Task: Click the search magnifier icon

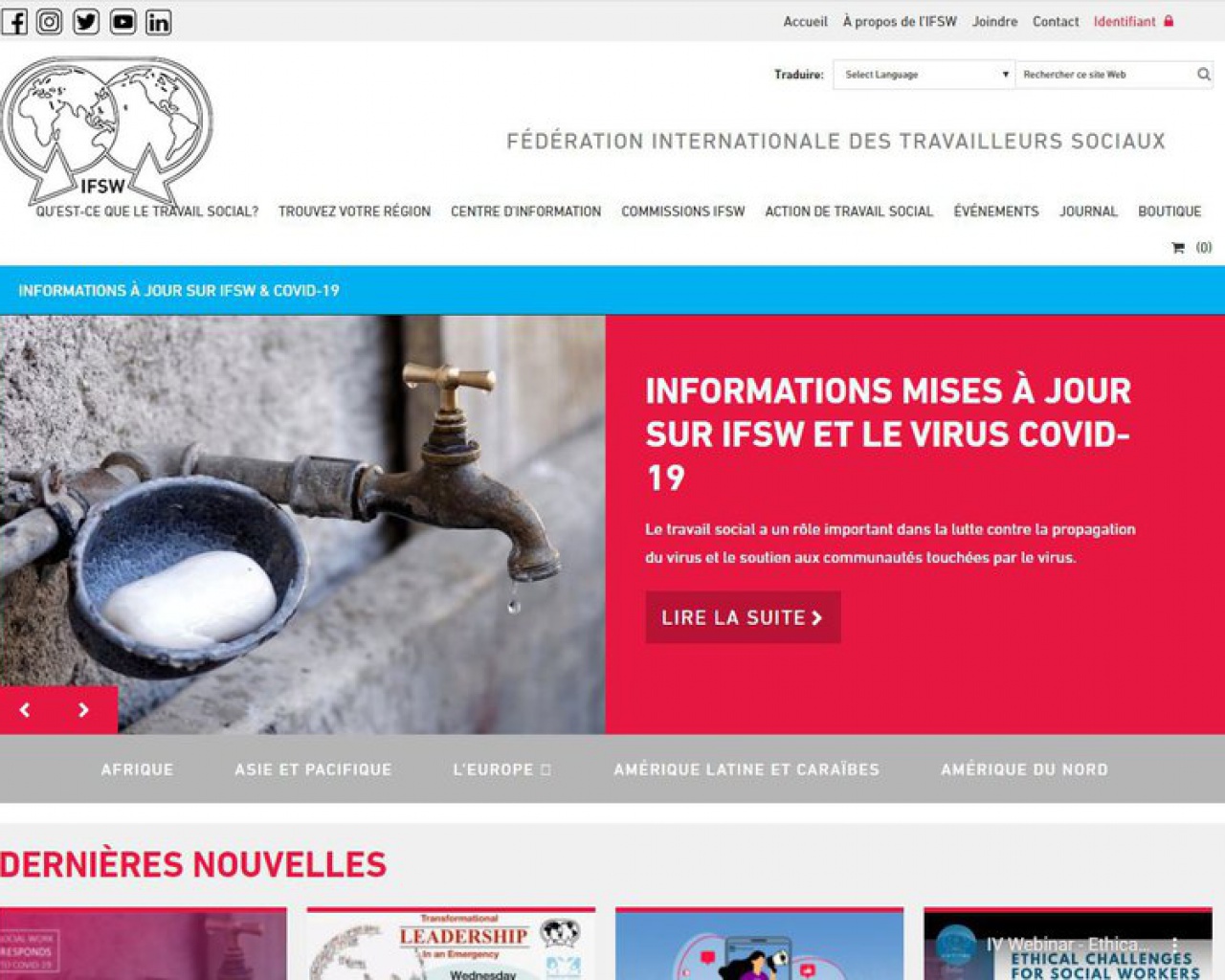Action: pyautogui.click(x=1203, y=75)
